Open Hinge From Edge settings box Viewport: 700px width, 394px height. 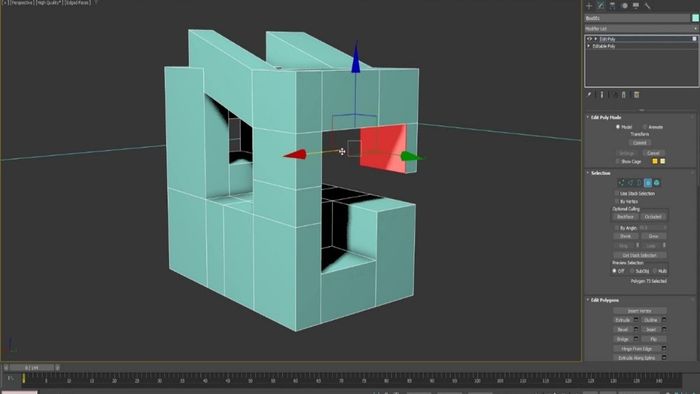coord(664,348)
